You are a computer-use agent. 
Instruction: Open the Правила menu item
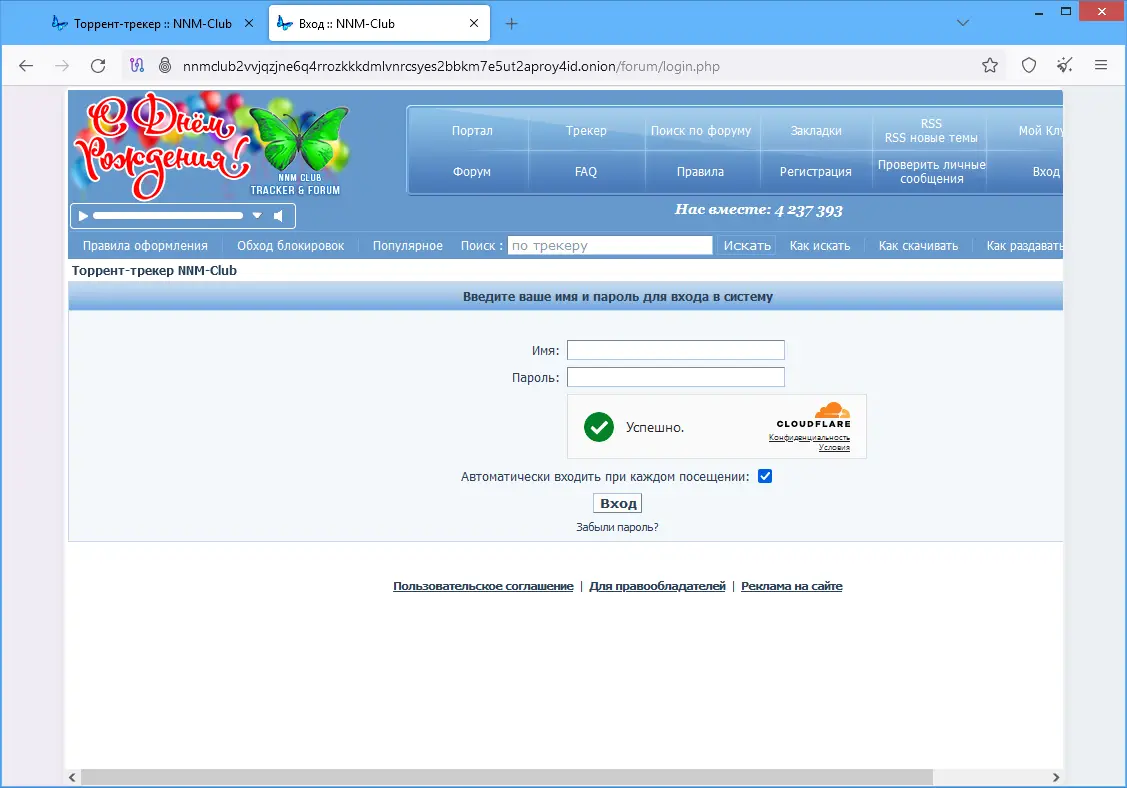pyautogui.click(x=700, y=172)
